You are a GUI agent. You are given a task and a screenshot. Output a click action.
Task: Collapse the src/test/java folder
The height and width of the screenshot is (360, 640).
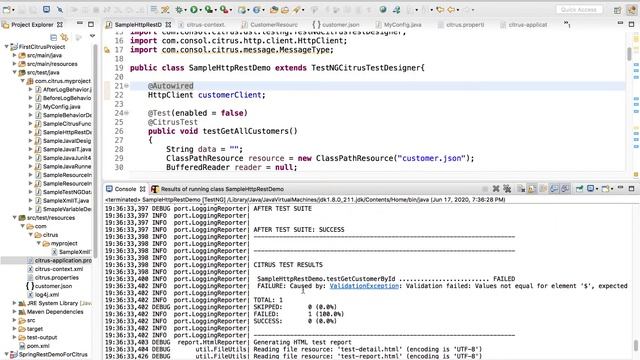pos(15,72)
